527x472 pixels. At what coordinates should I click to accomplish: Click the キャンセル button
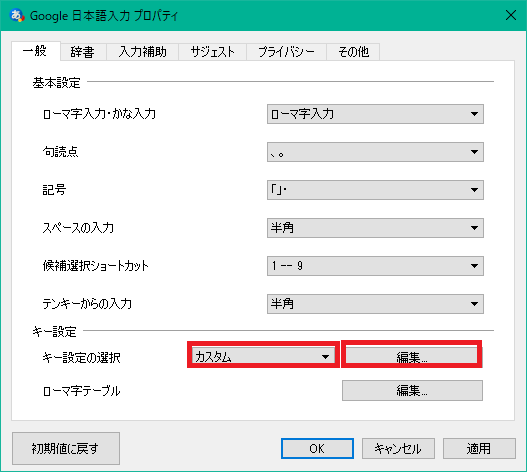[398, 448]
